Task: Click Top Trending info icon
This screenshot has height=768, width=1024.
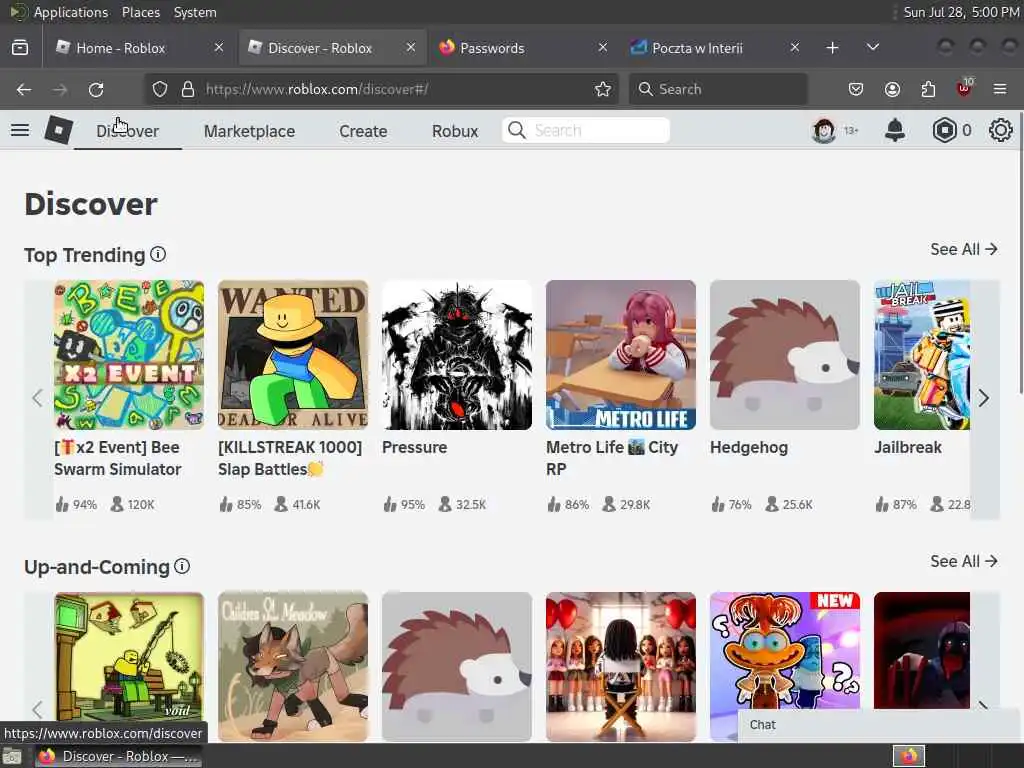Action: point(158,254)
